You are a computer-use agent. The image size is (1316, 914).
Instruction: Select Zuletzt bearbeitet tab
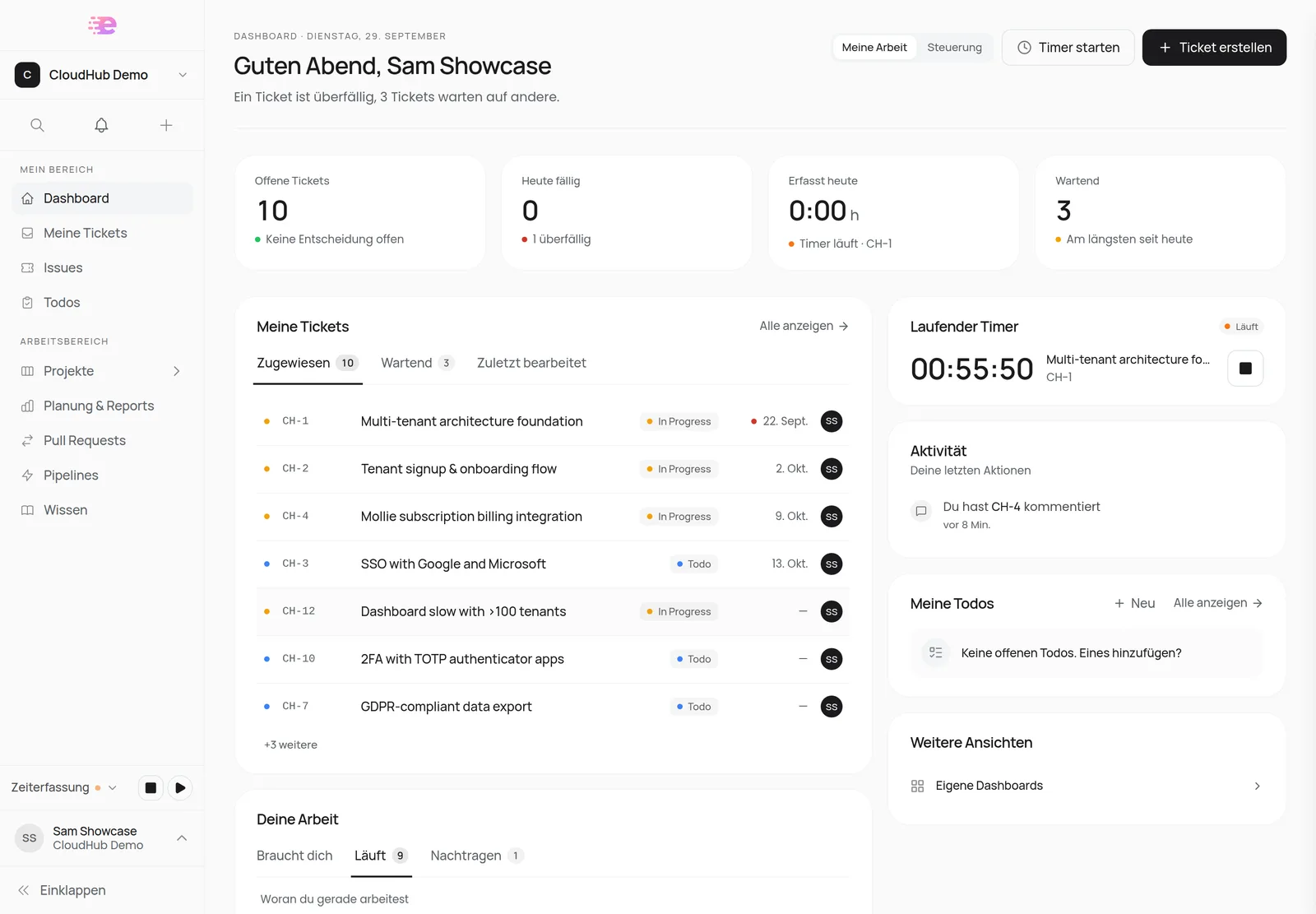[x=531, y=363]
